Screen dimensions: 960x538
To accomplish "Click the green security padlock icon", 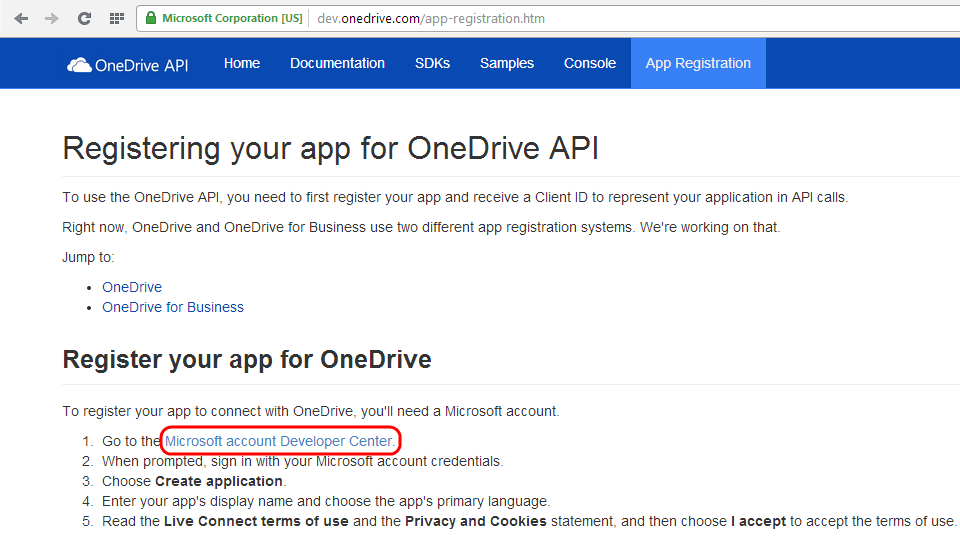I will (151, 18).
